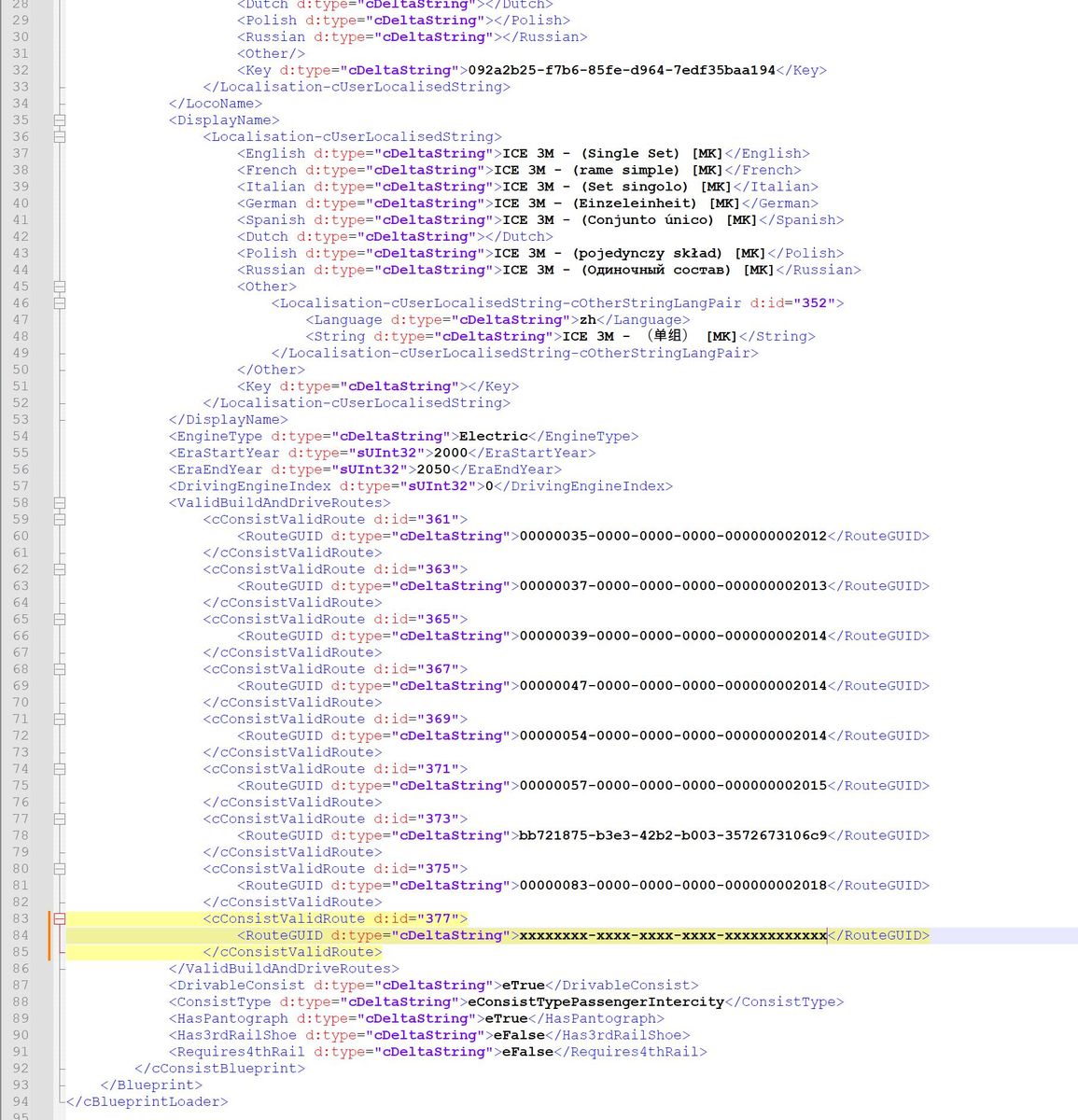Click the Requires4thRail value 'eFalse'
The width and height of the screenshot is (1078, 1120).
(x=528, y=1052)
